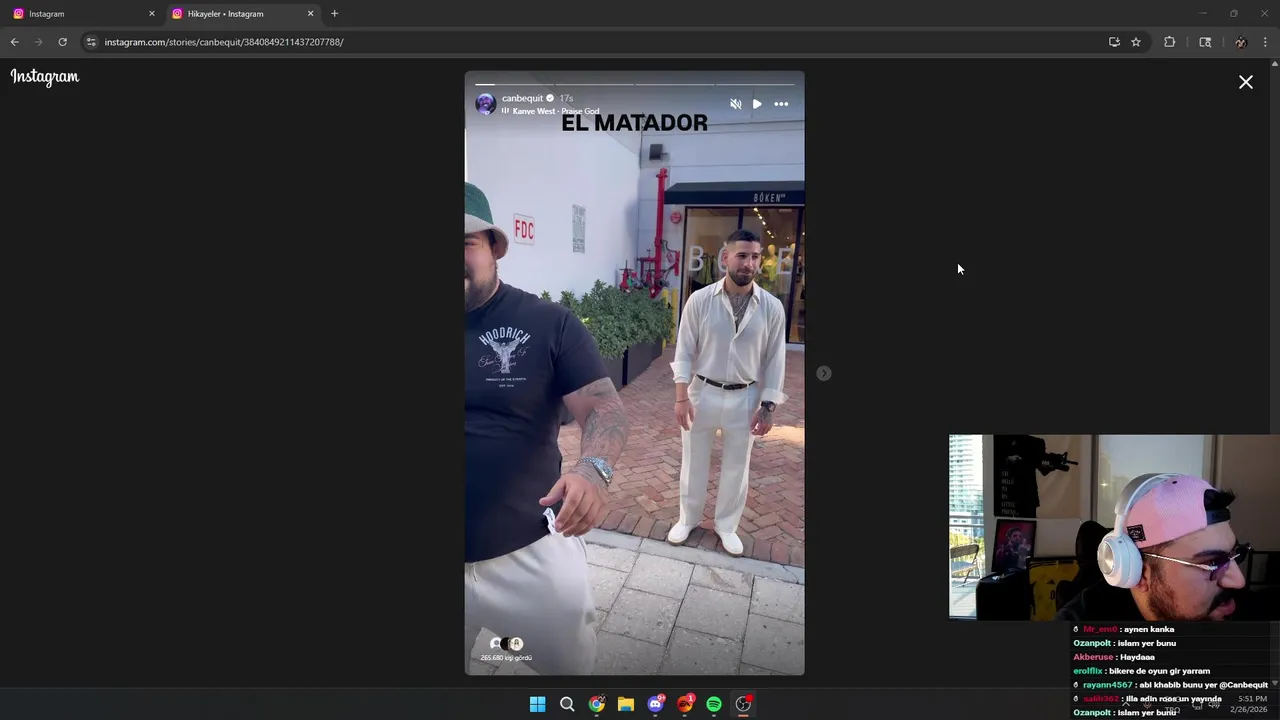Viewport: 1280px width, 720px height.
Task: Open the story's three-dot options menu
Action: point(781,104)
